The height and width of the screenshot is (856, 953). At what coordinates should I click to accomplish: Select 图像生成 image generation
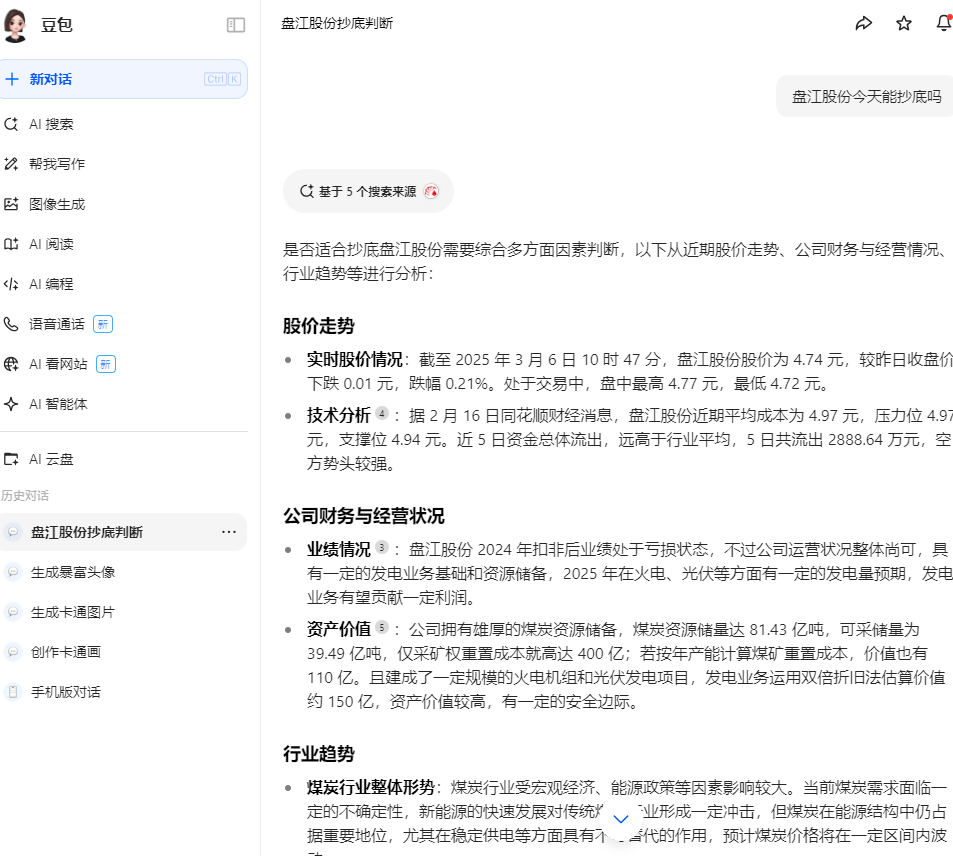56,204
